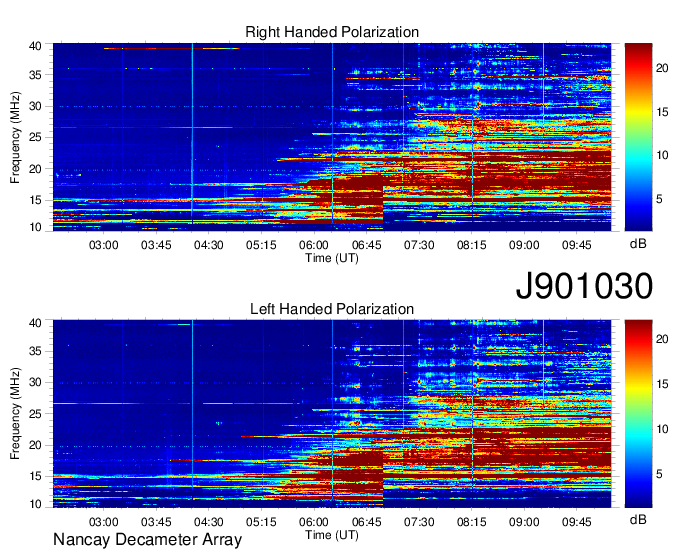The height and width of the screenshot is (552, 680).
Task: Click the 'J901030' observation label
Action: coord(584,286)
